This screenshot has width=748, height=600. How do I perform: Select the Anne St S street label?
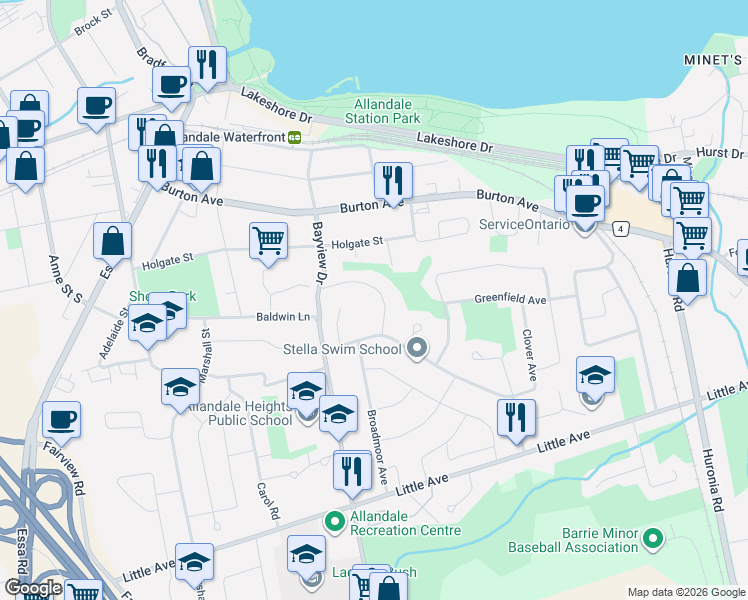(65, 279)
